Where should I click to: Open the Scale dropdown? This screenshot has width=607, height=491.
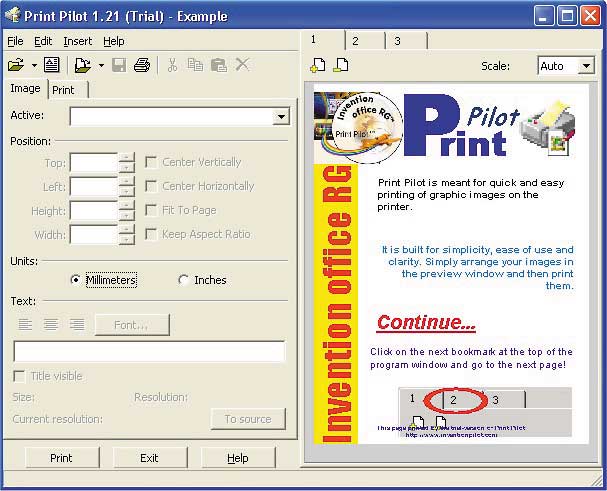586,66
